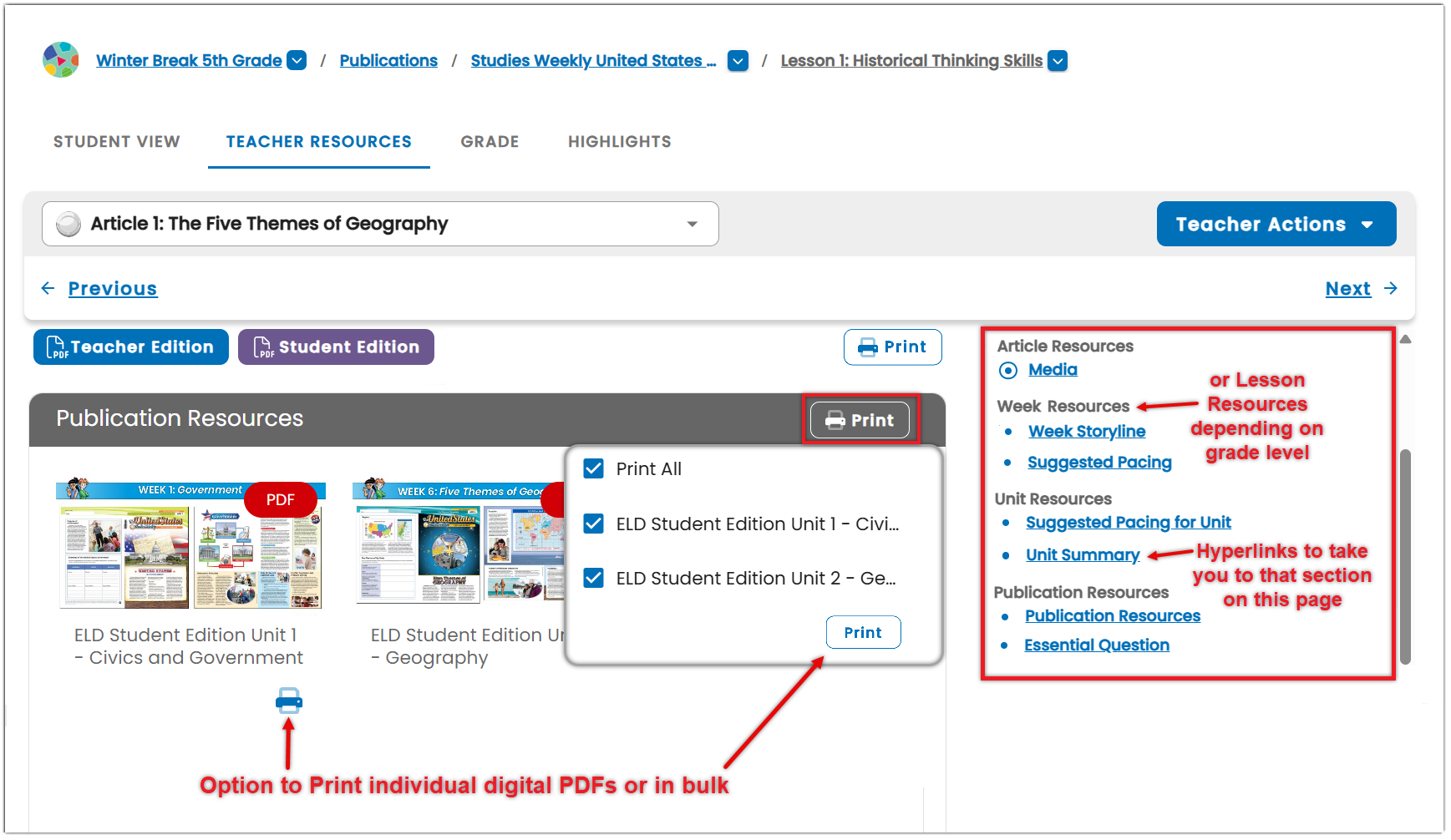
Task: Open the Week 1 Government thumbnail
Action: coord(190,544)
